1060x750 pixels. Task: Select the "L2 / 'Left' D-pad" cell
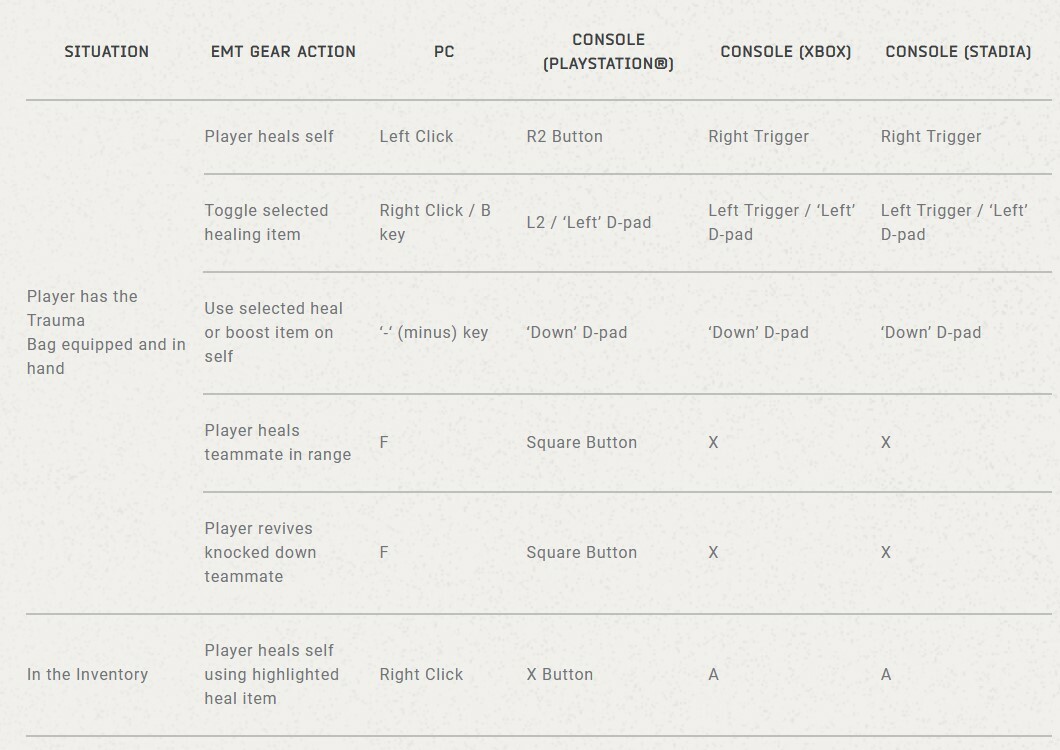pyautogui.click(x=589, y=222)
